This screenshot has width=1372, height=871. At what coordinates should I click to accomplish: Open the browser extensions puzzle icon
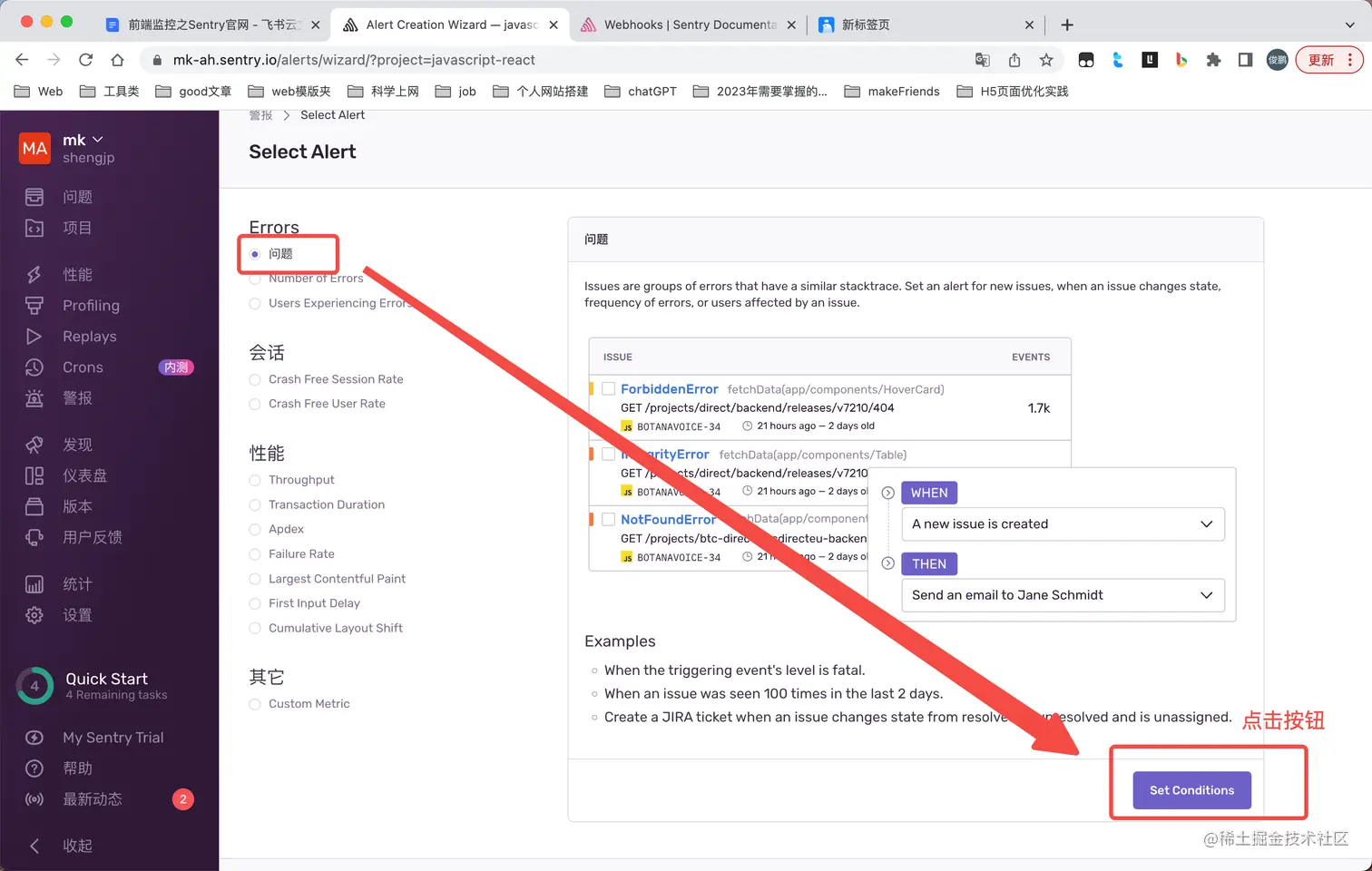tap(1213, 60)
